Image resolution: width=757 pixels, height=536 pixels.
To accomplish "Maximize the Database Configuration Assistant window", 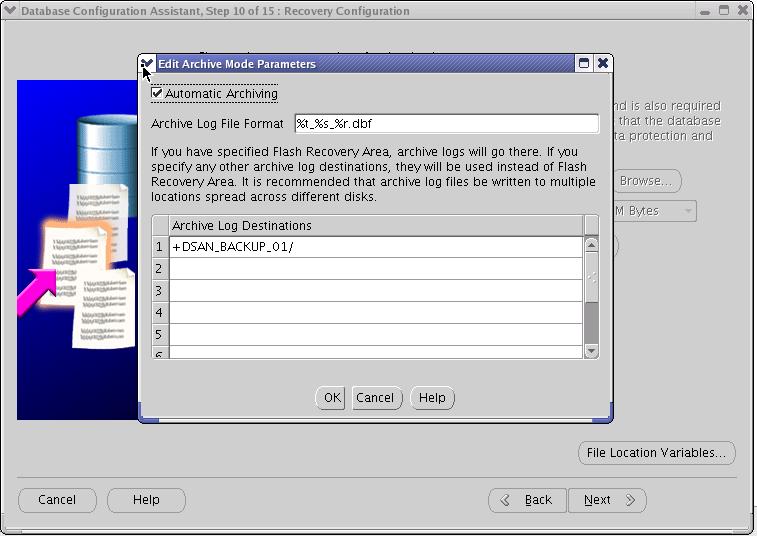I will (x=724, y=11).
